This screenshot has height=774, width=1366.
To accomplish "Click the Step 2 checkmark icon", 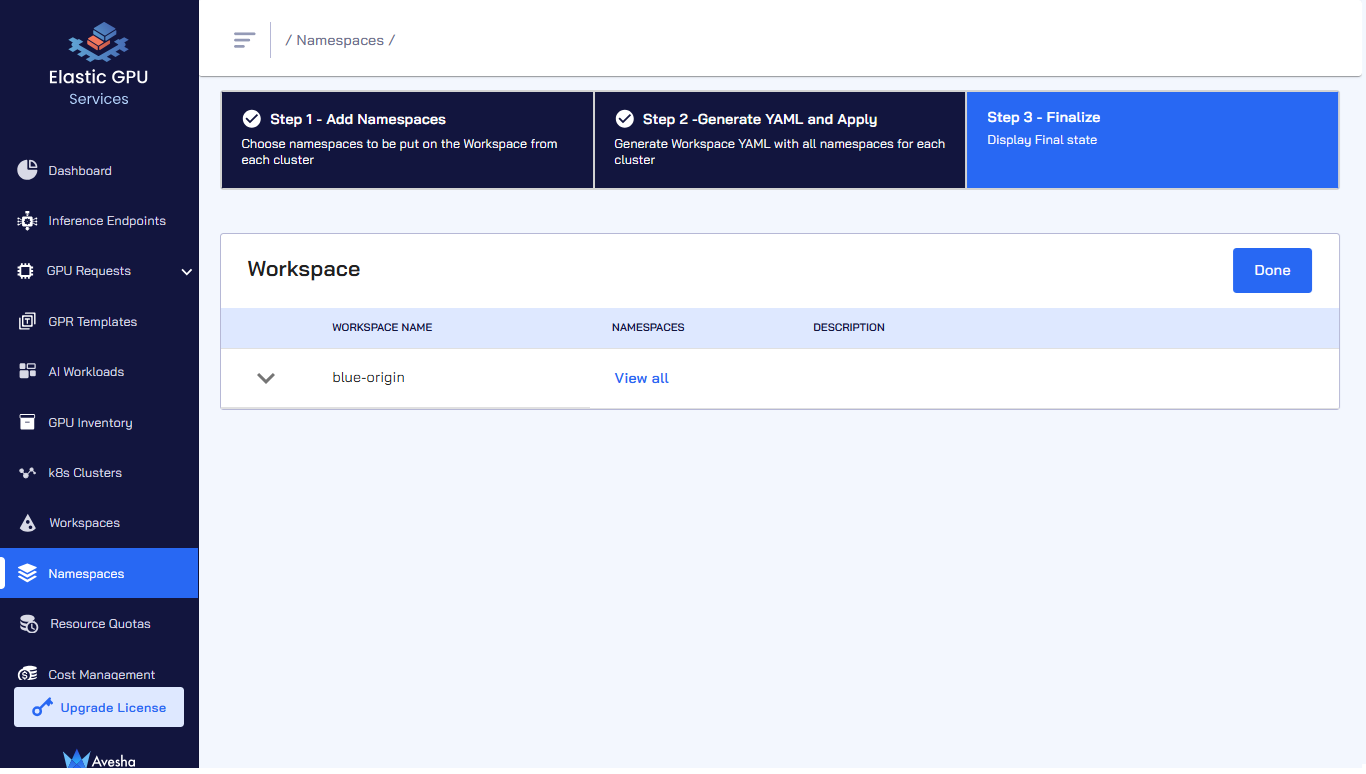I will [x=624, y=119].
